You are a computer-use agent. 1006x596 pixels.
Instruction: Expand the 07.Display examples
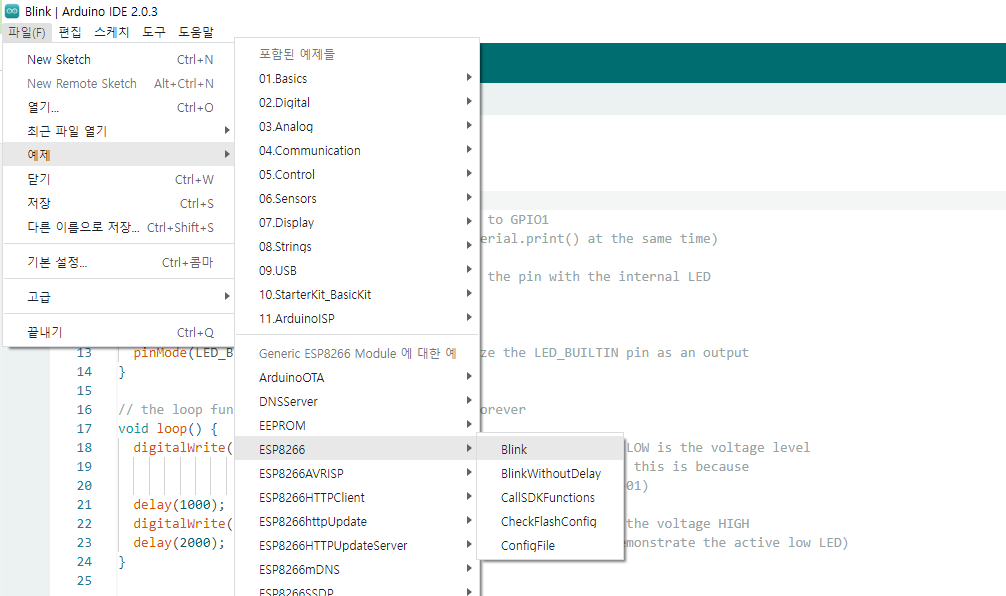[357, 223]
